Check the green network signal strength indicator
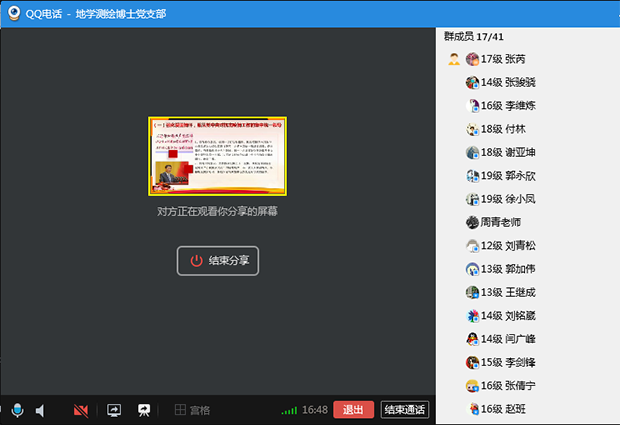The height and width of the screenshot is (425, 620). 289,410
